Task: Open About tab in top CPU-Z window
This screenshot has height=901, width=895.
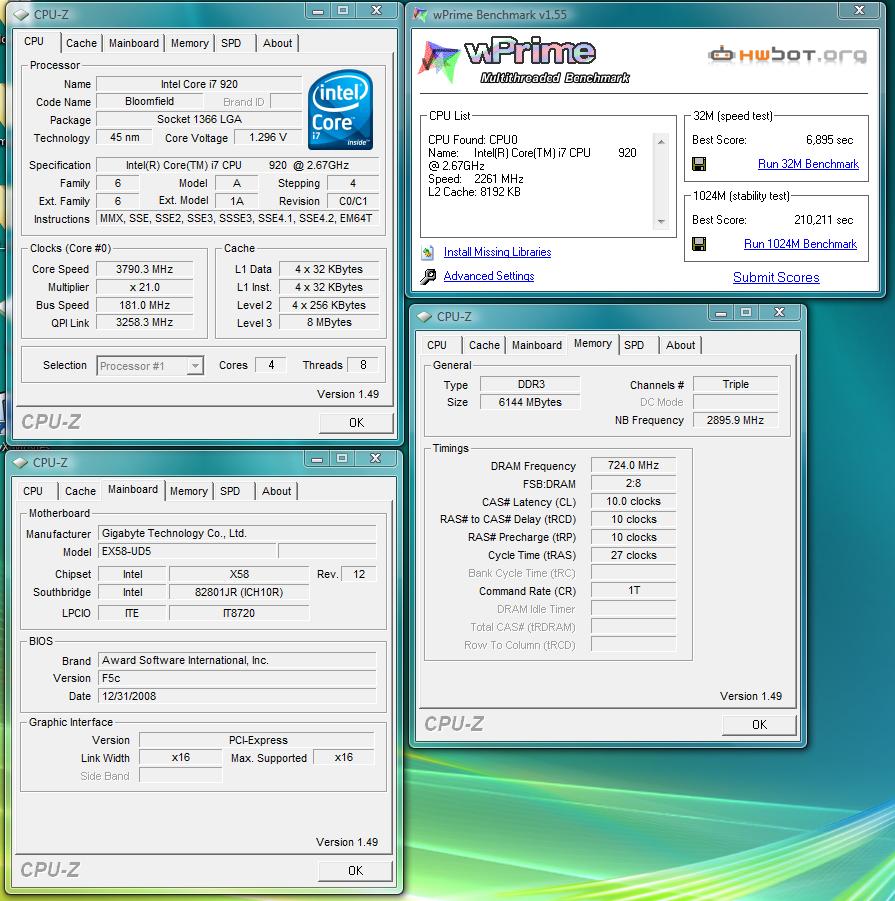Action: click(x=277, y=43)
